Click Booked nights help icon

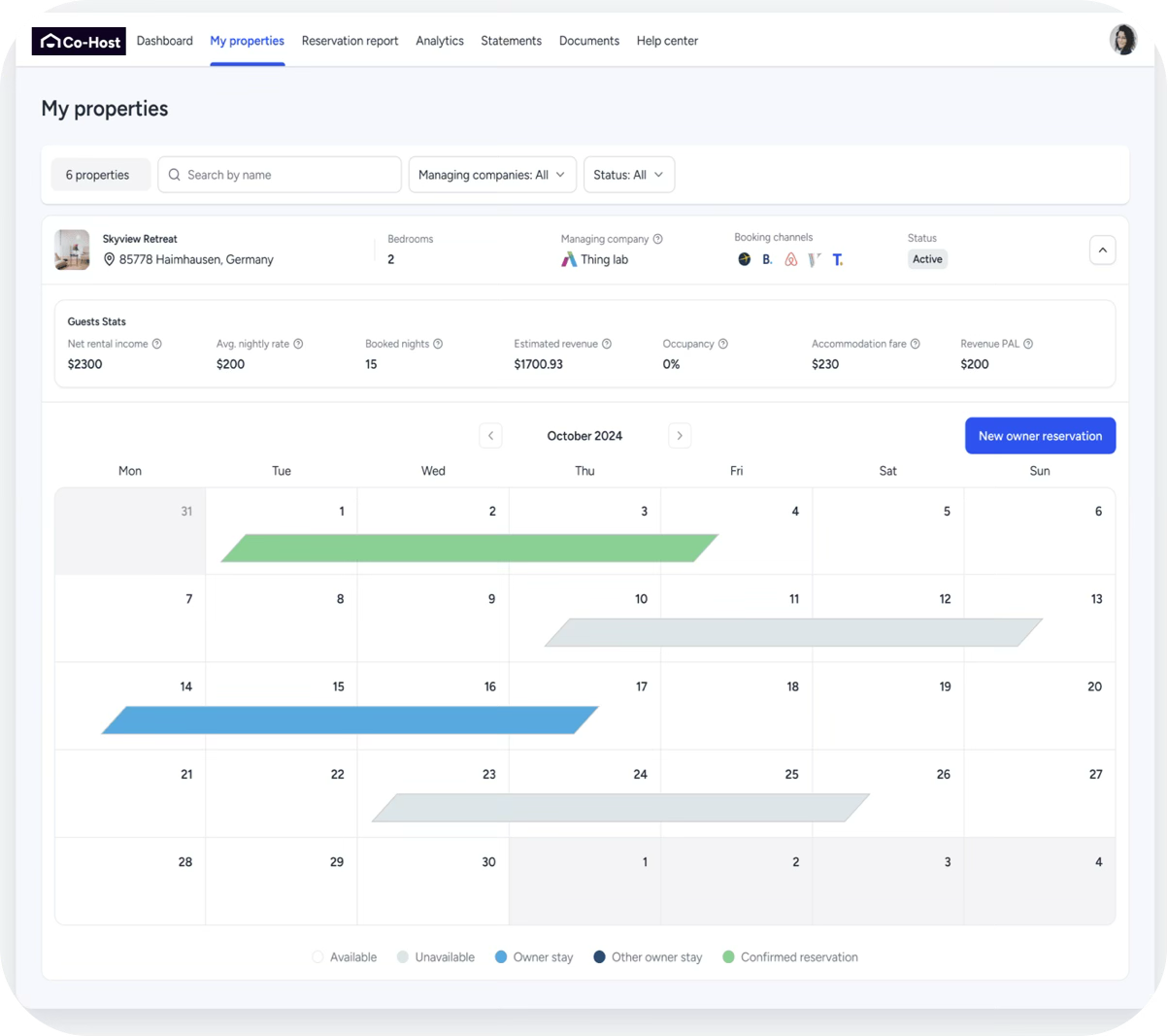tap(438, 344)
